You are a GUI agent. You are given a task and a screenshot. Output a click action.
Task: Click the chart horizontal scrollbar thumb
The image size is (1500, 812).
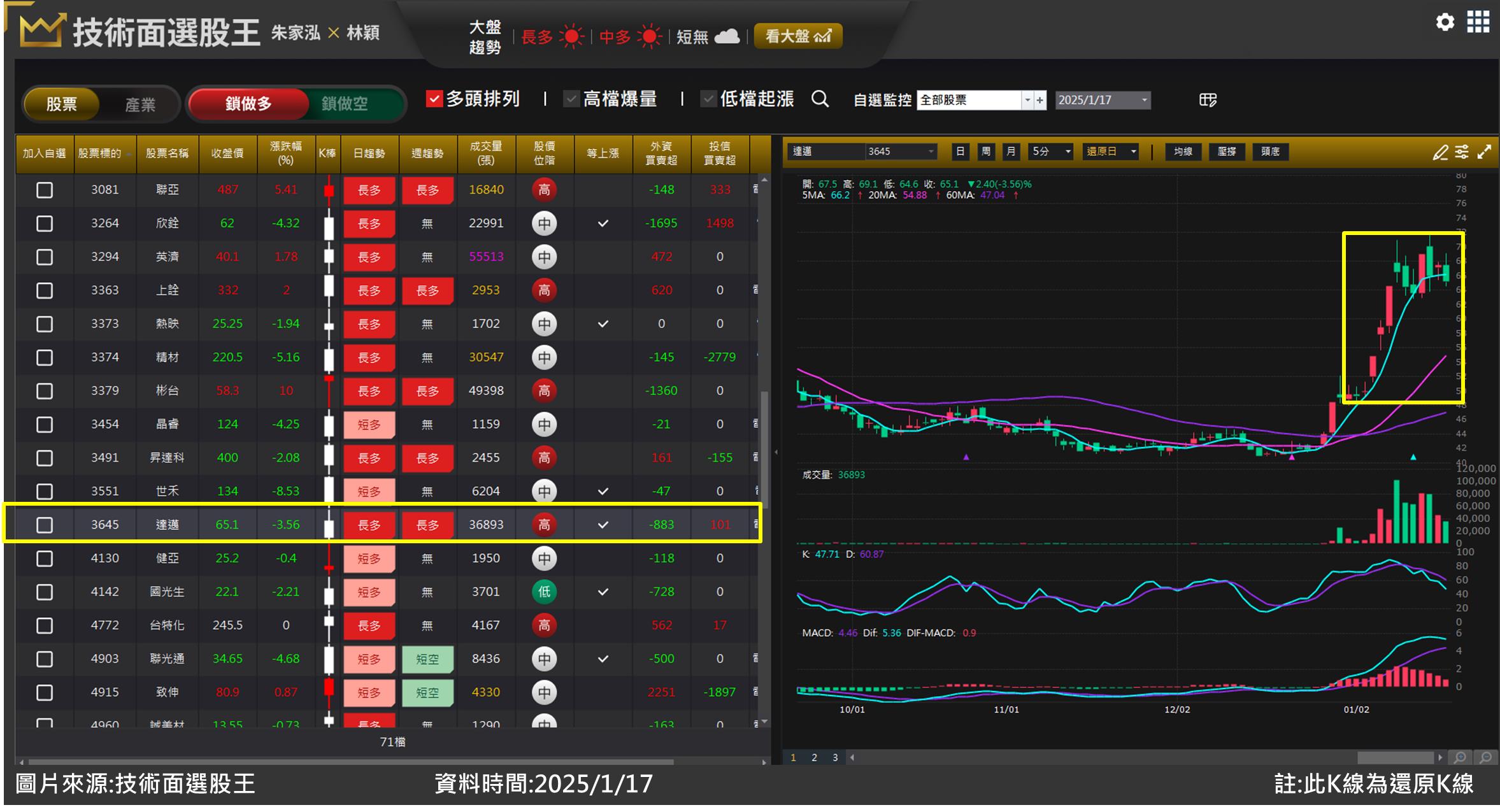click(x=1396, y=757)
